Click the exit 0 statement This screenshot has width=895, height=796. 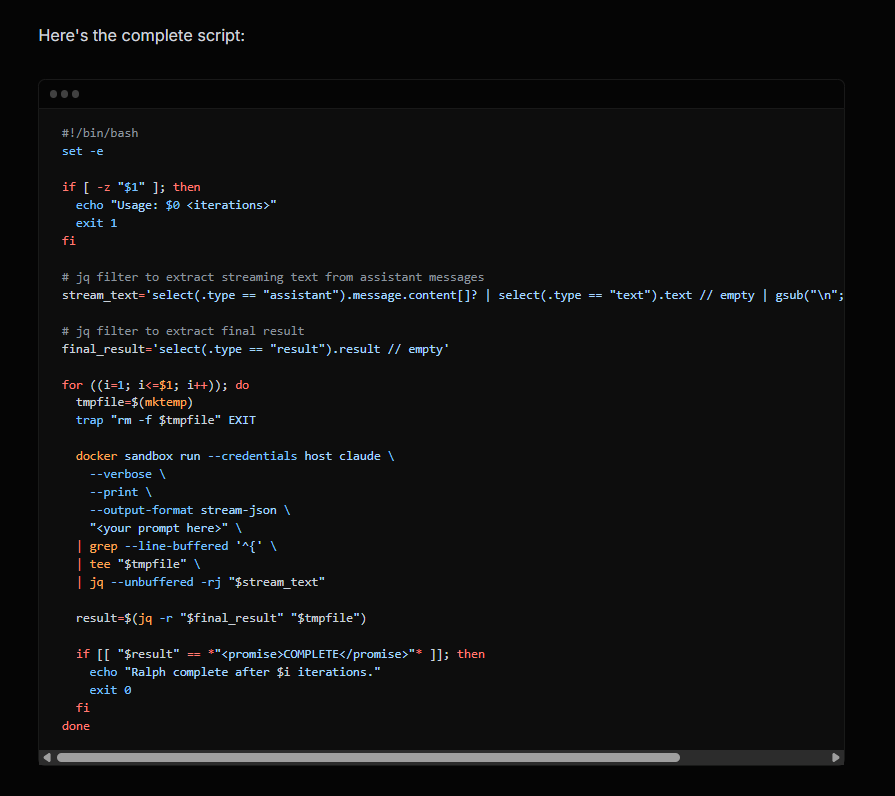110,689
